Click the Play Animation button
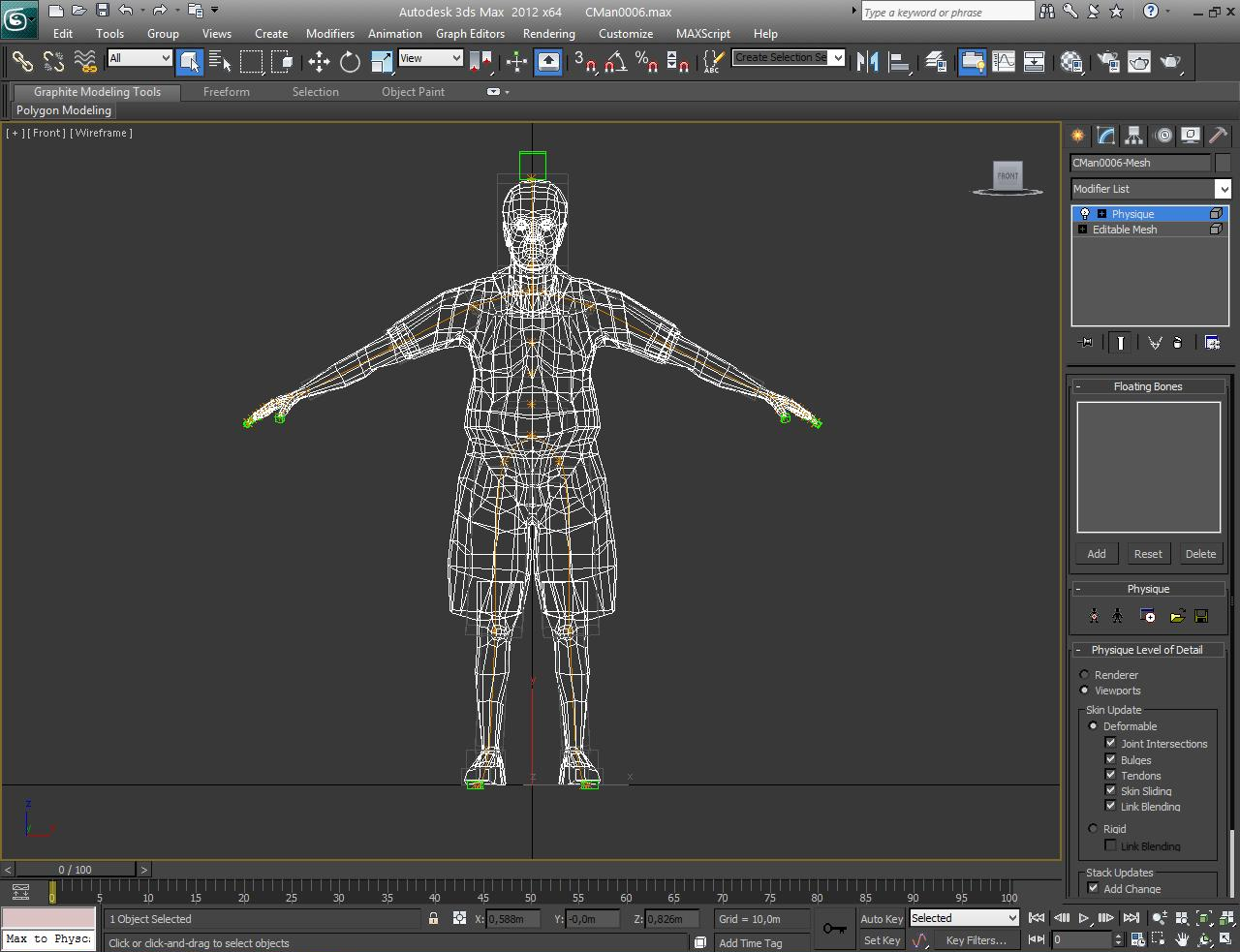Screen dimensions: 1240x952 coord(1083,918)
